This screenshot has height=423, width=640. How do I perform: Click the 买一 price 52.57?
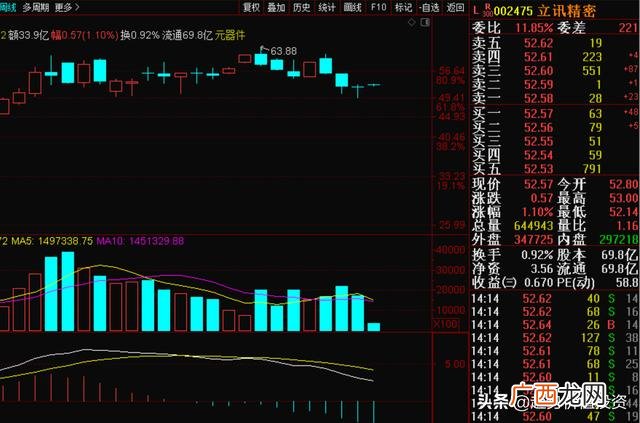click(x=539, y=114)
